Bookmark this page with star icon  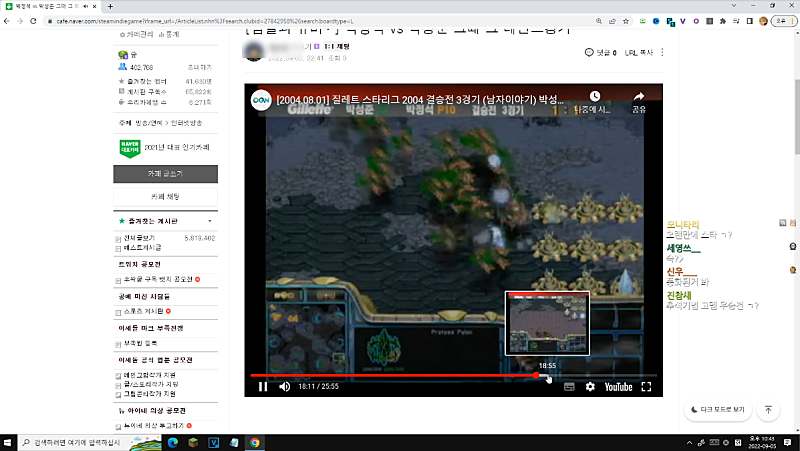pos(626,21)
